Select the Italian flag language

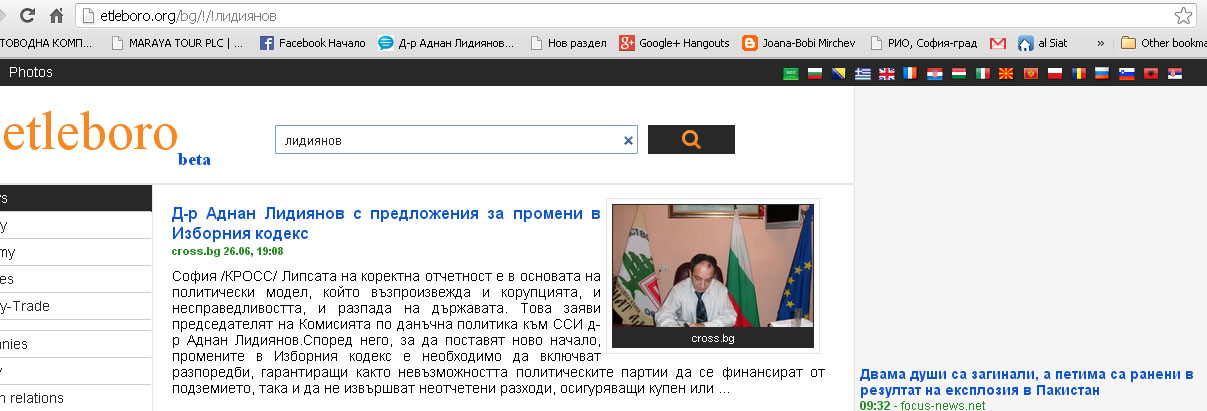(983, 73)
